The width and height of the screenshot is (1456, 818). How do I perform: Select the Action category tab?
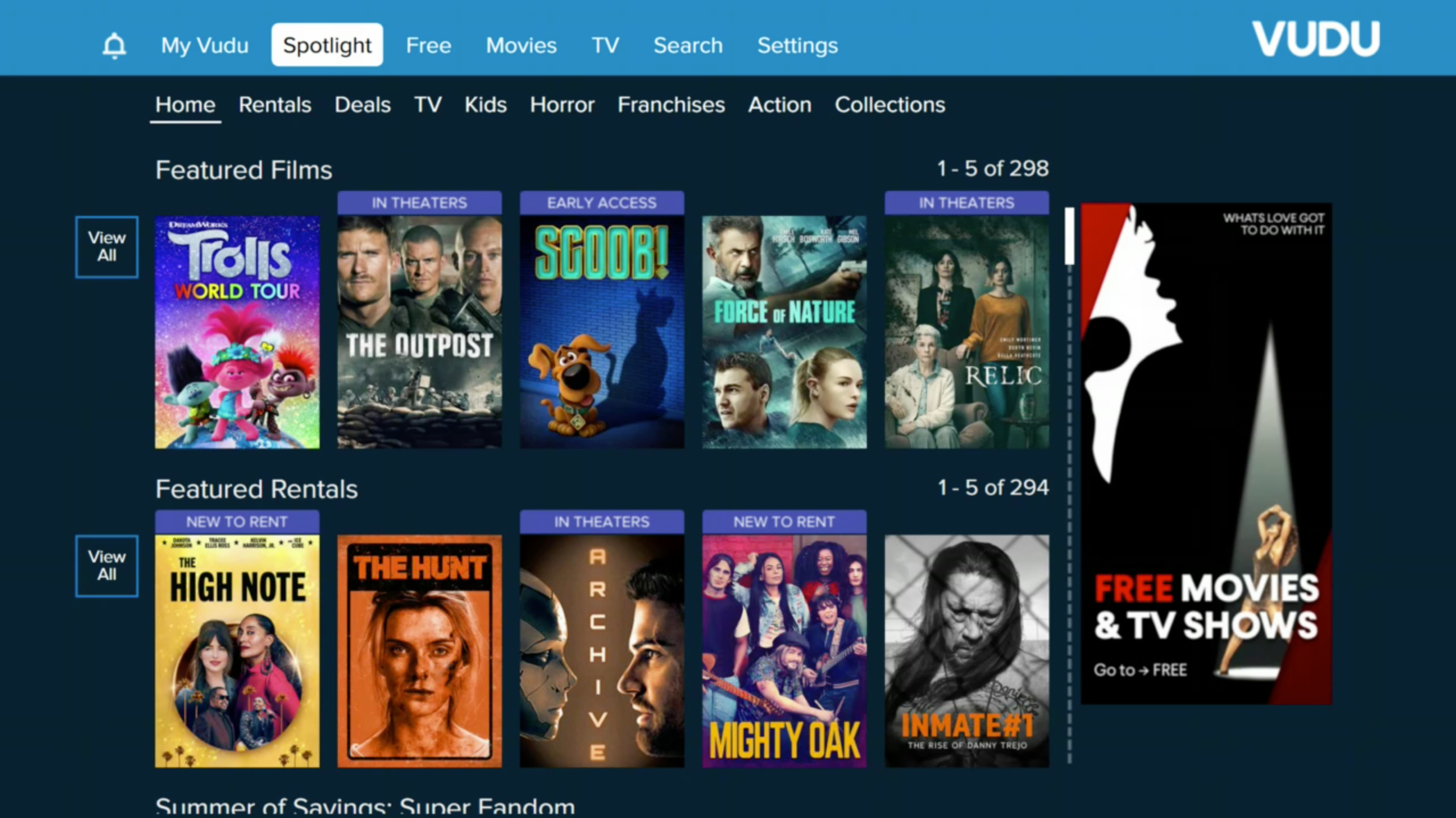780,104
